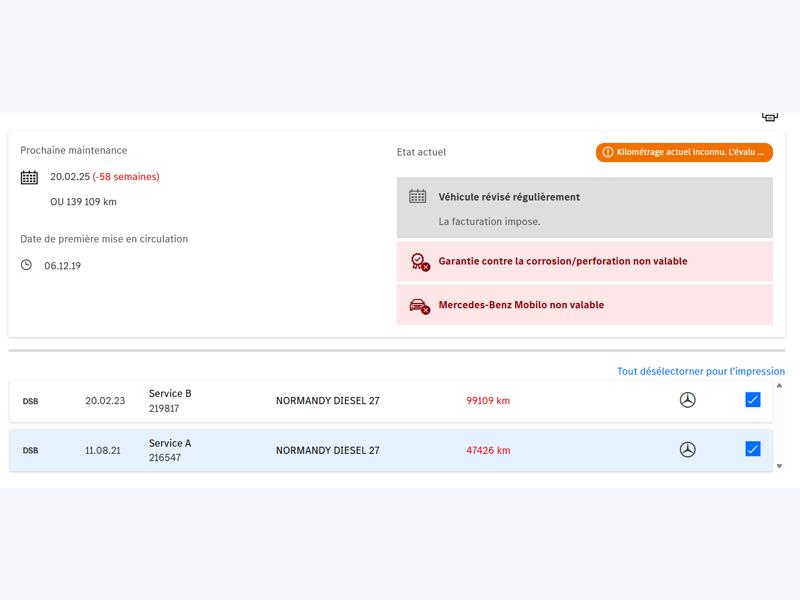Click Mercedes star icon in Service A row
The height and width of the screenshot is (600, 800).
(687, 450)
